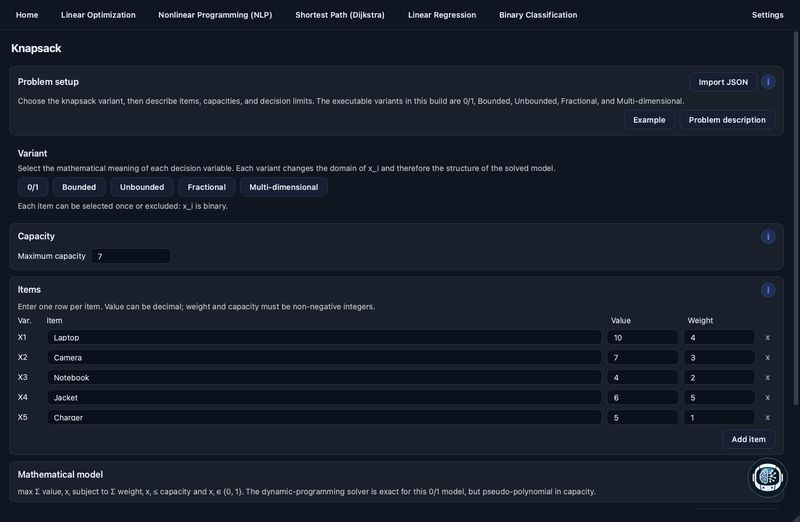Open the Problem setup info icon
This screenshot has width=800, height=522.
[768, 82]
